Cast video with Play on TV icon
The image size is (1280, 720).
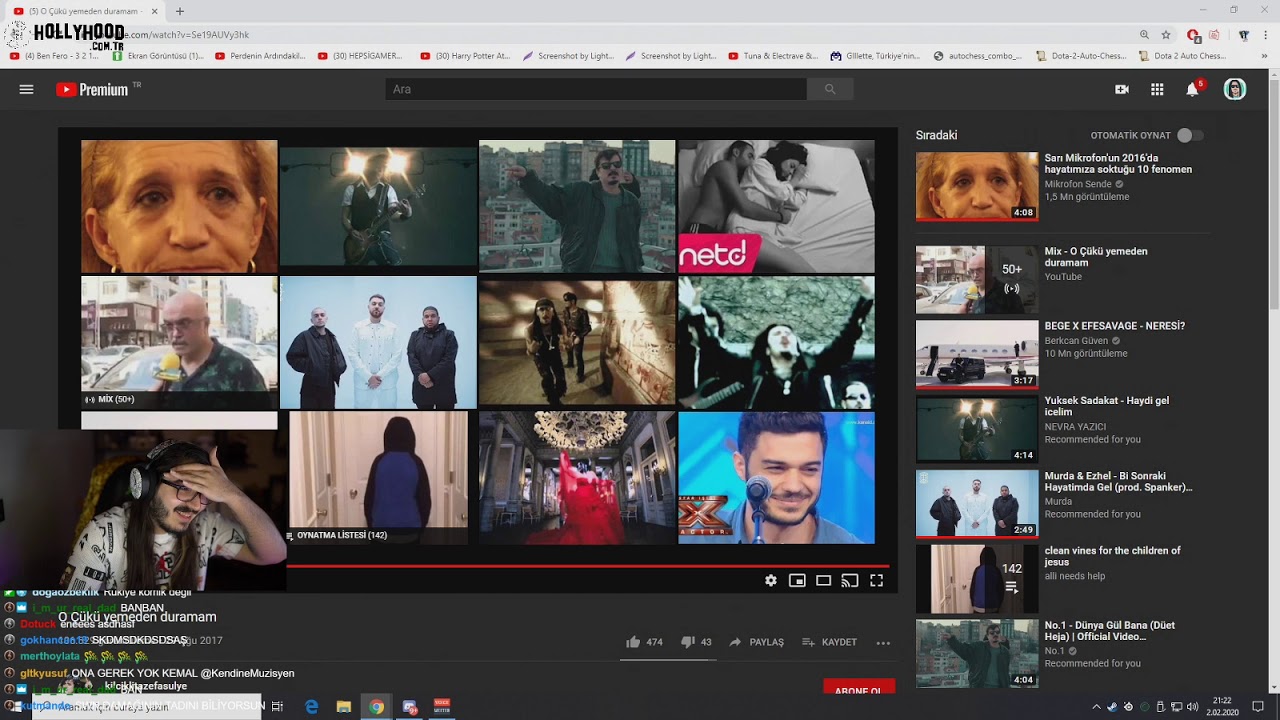(x=850, y=580)
